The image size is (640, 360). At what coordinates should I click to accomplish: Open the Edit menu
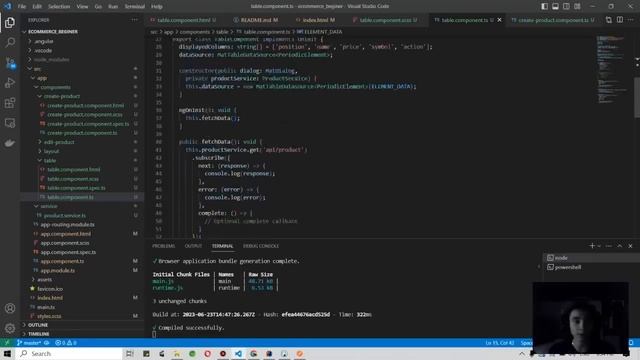(37, 7)
